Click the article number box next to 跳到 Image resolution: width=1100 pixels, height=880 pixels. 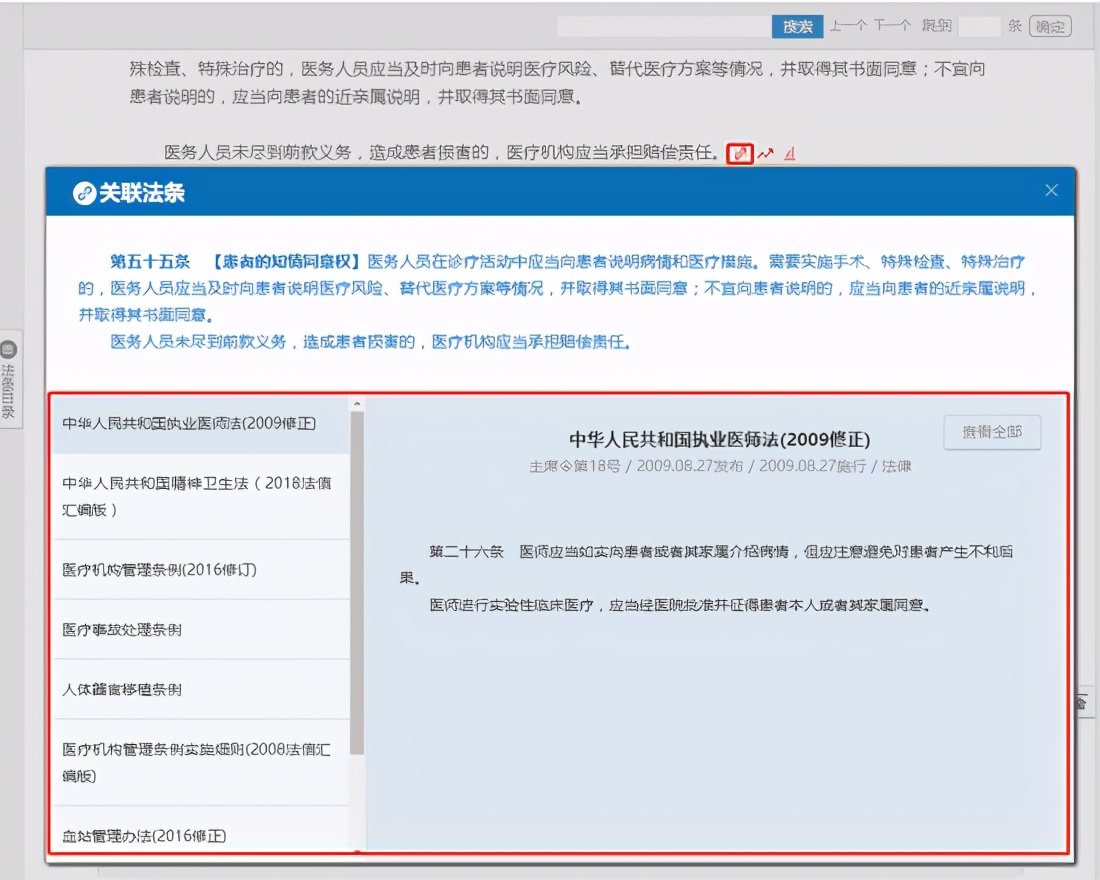(979, 27)
